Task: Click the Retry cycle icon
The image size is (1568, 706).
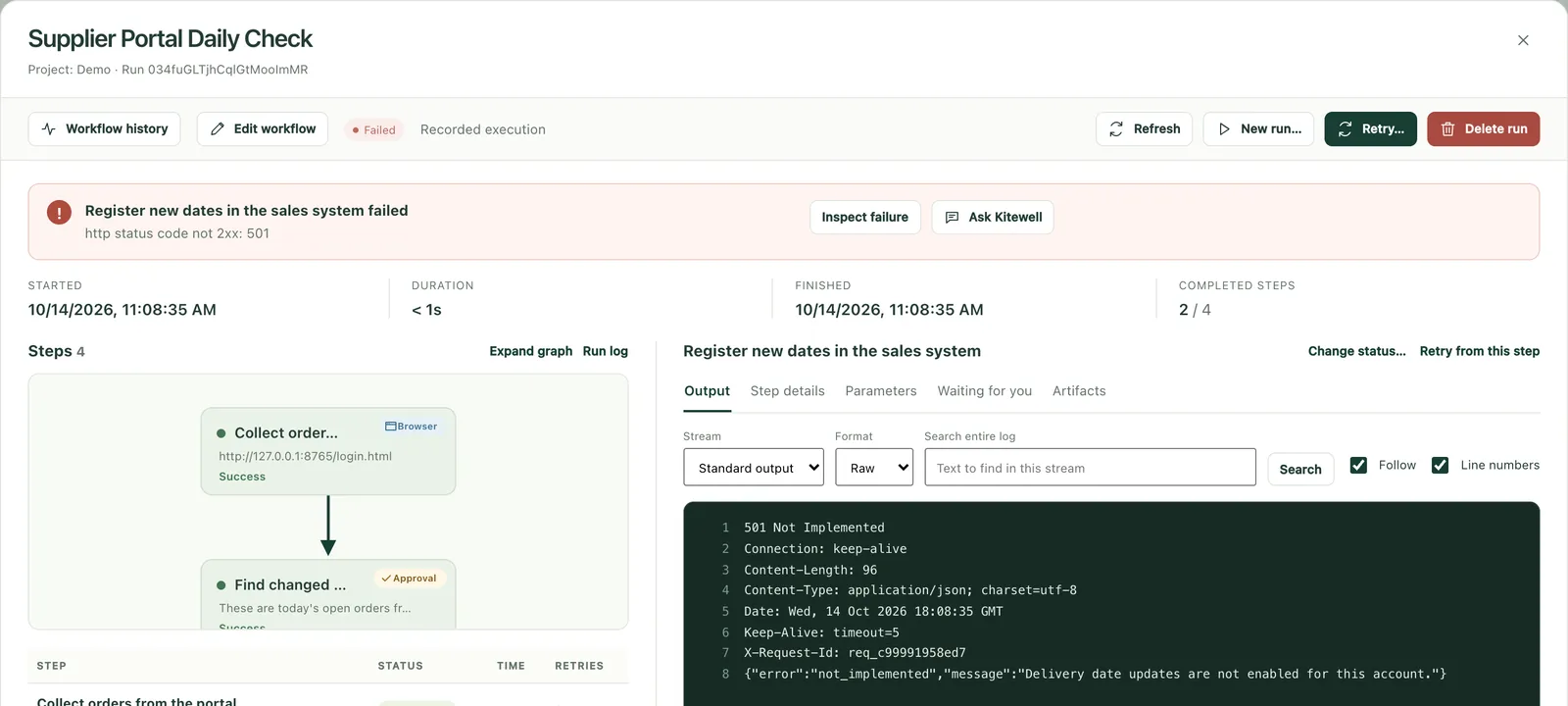Action: [1345, 129]
